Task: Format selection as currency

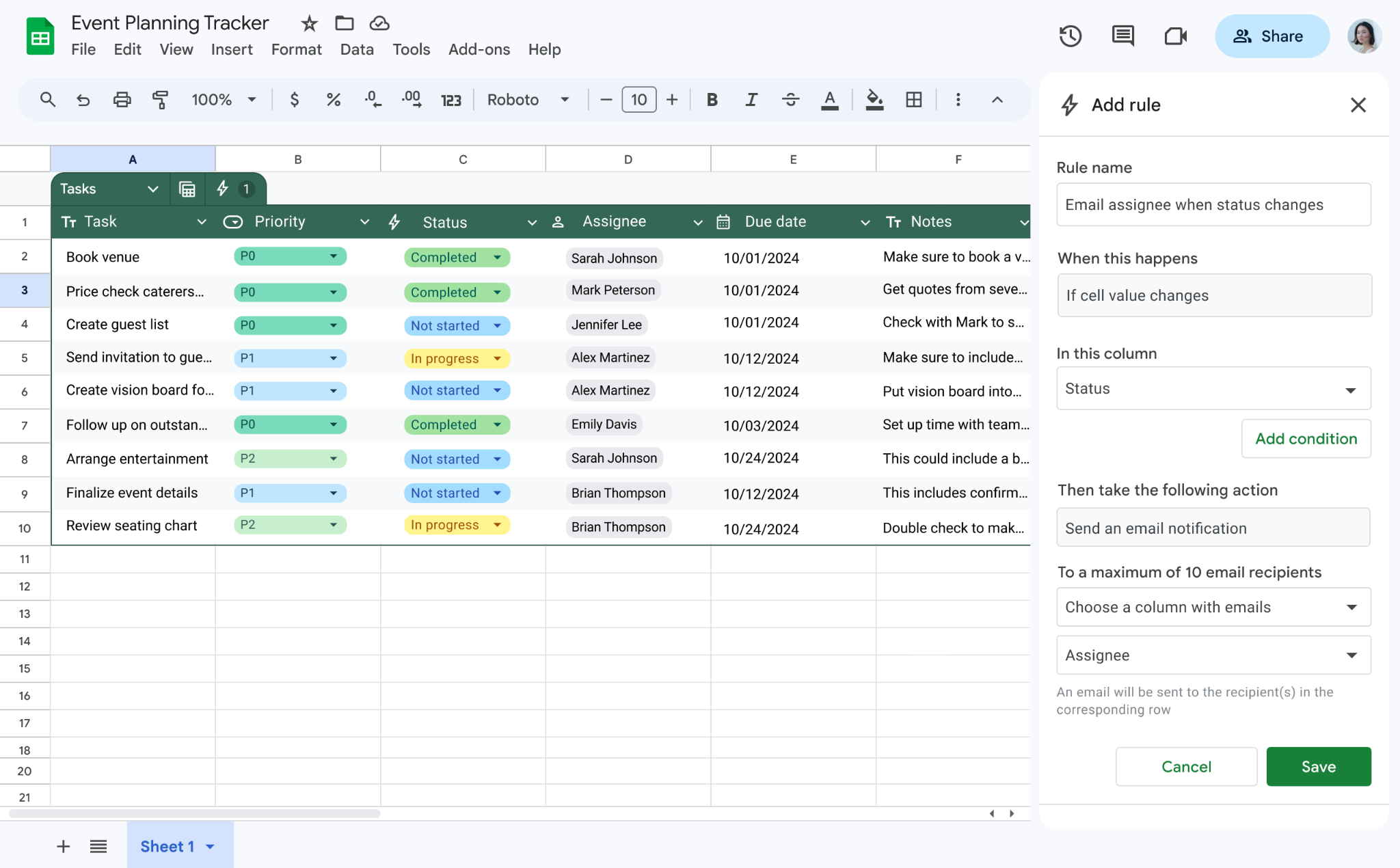Action: pos(294,100)
